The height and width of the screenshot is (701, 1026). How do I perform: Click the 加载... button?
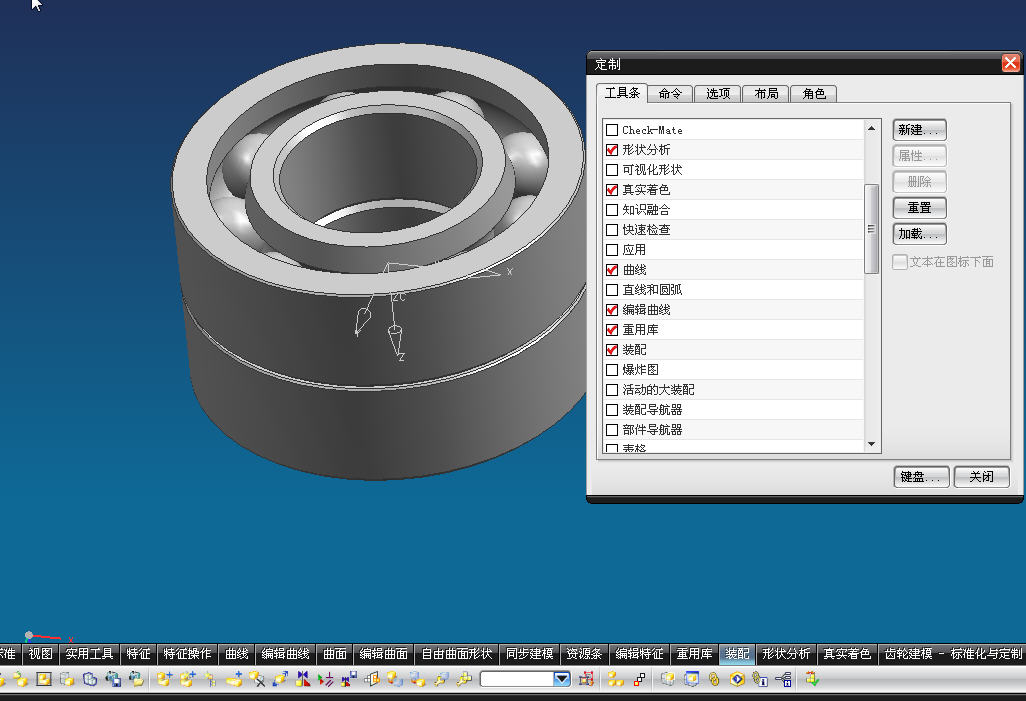click(x=919, y=234)
